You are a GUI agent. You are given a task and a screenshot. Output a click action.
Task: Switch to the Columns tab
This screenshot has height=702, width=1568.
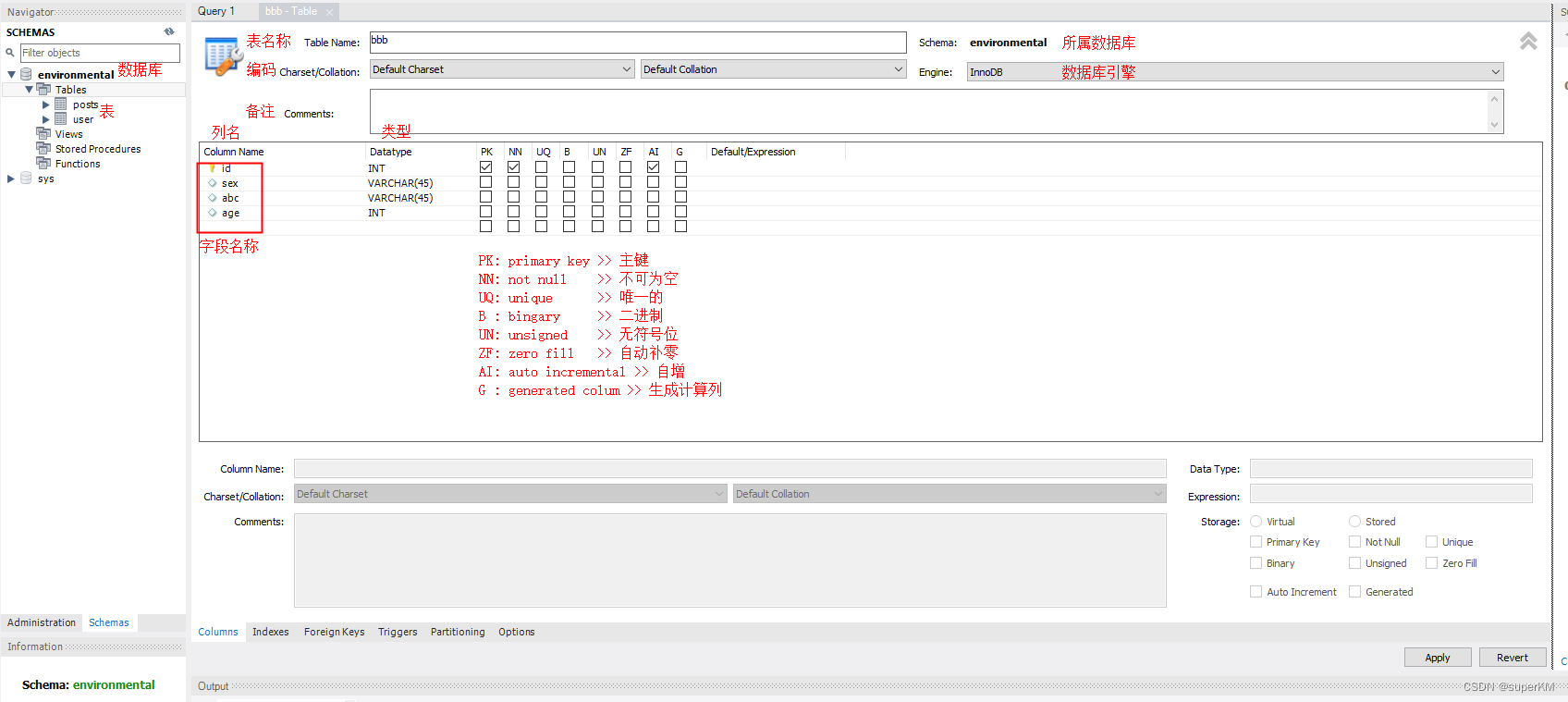[x=218, y=632]
